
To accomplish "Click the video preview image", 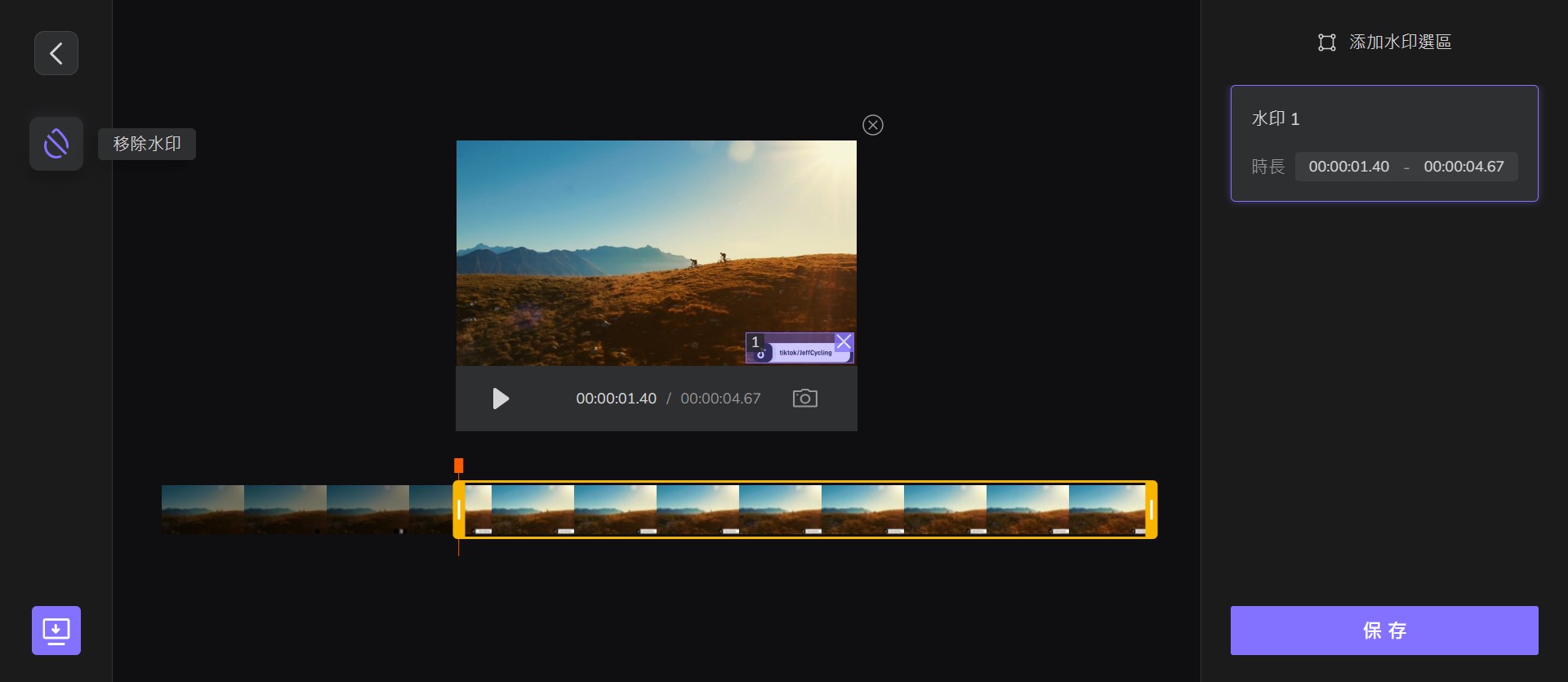I will tap(657, 253).
